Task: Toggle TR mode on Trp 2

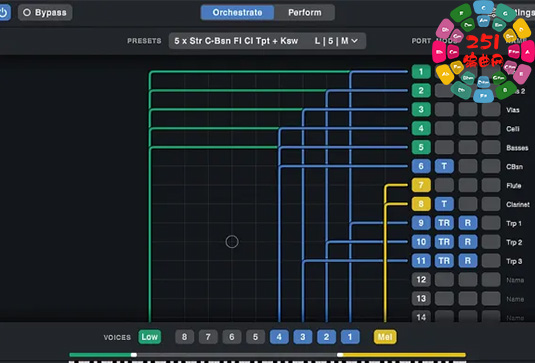Action: point(444,242)
